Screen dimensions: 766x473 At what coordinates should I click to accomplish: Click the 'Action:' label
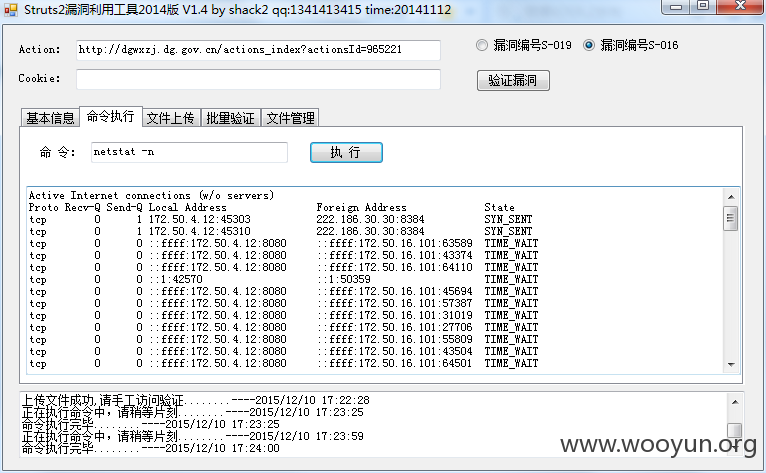pyautogui.click(x=40, y=49)
